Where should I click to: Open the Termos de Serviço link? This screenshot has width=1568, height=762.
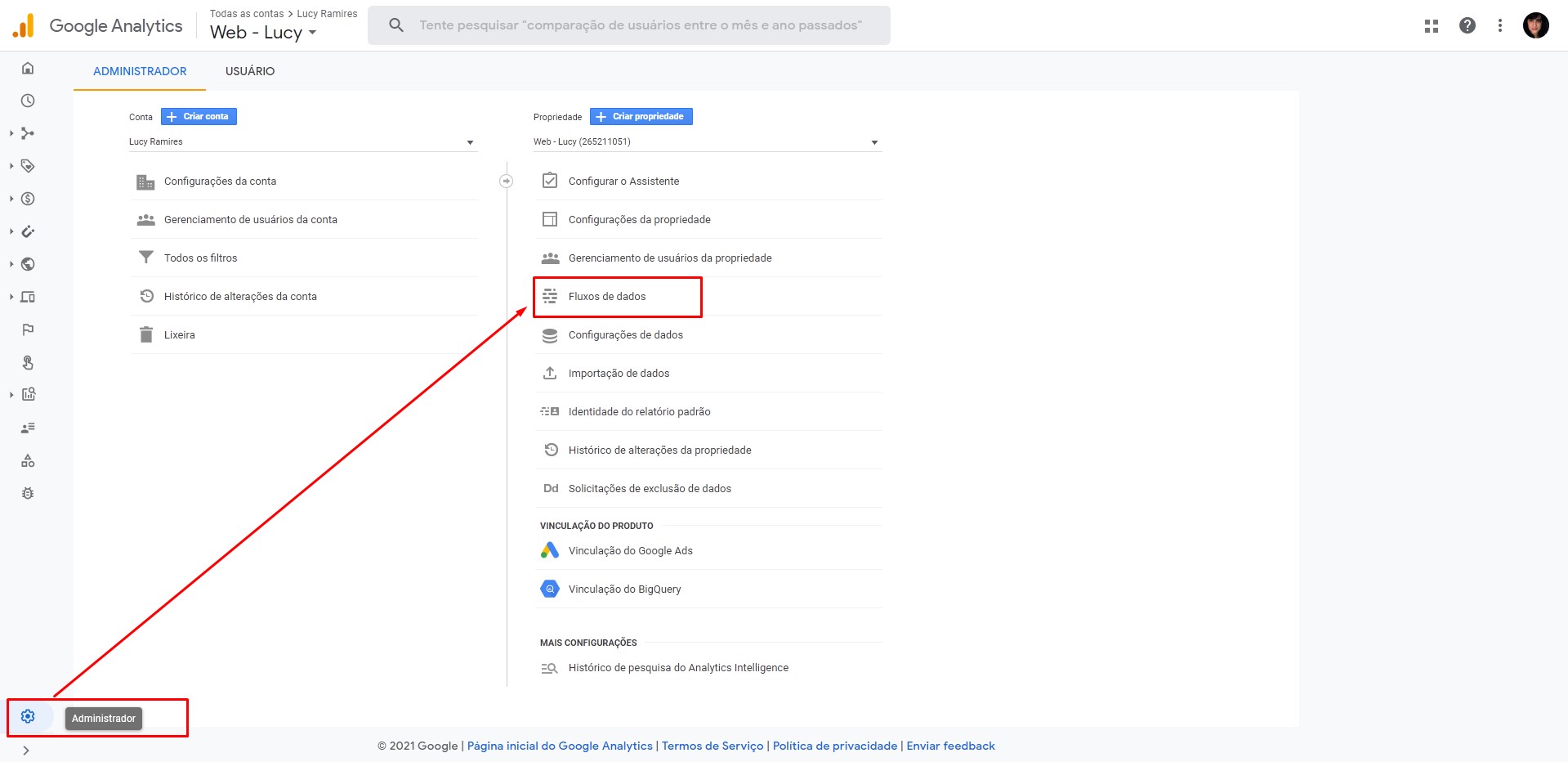[x=713, y=746]
